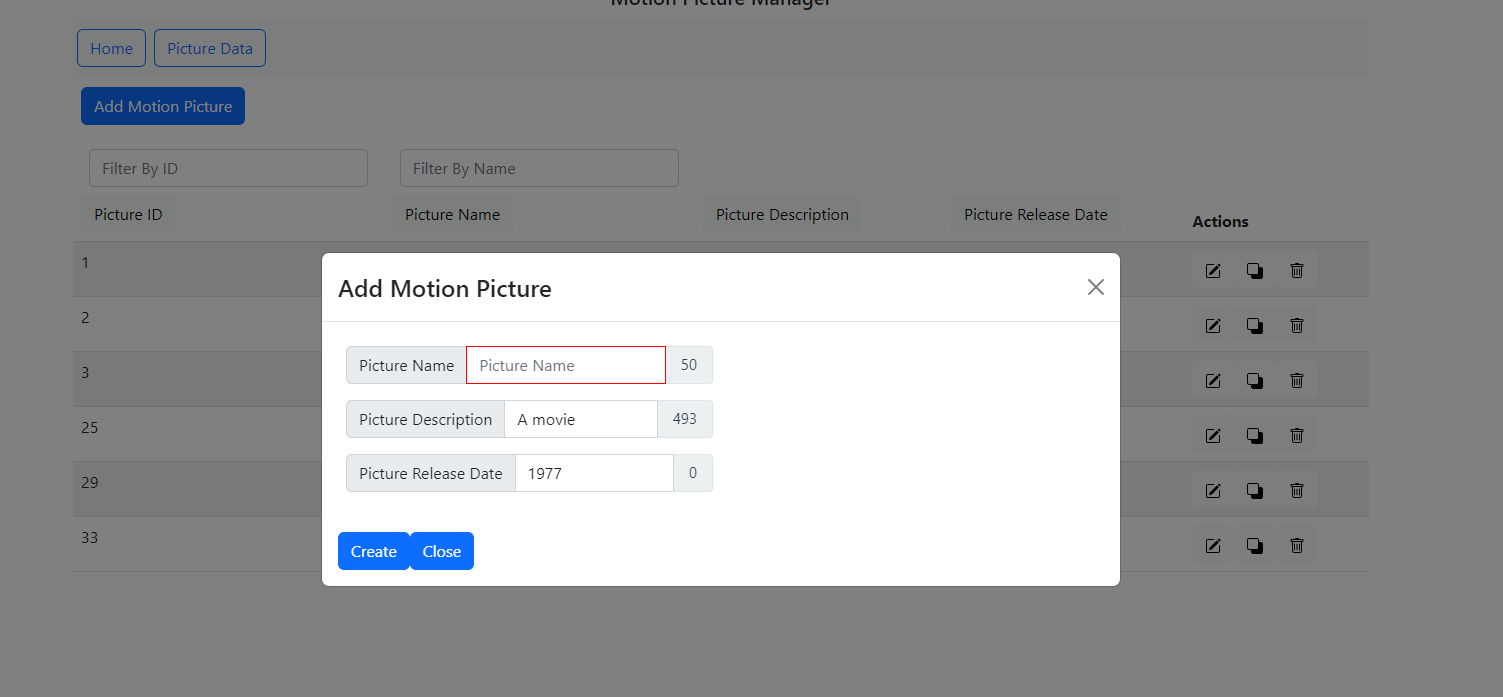Click inside the Filter By ID box
The height and width of the screenshot is (697, 1503).
[x=228, y=168]
